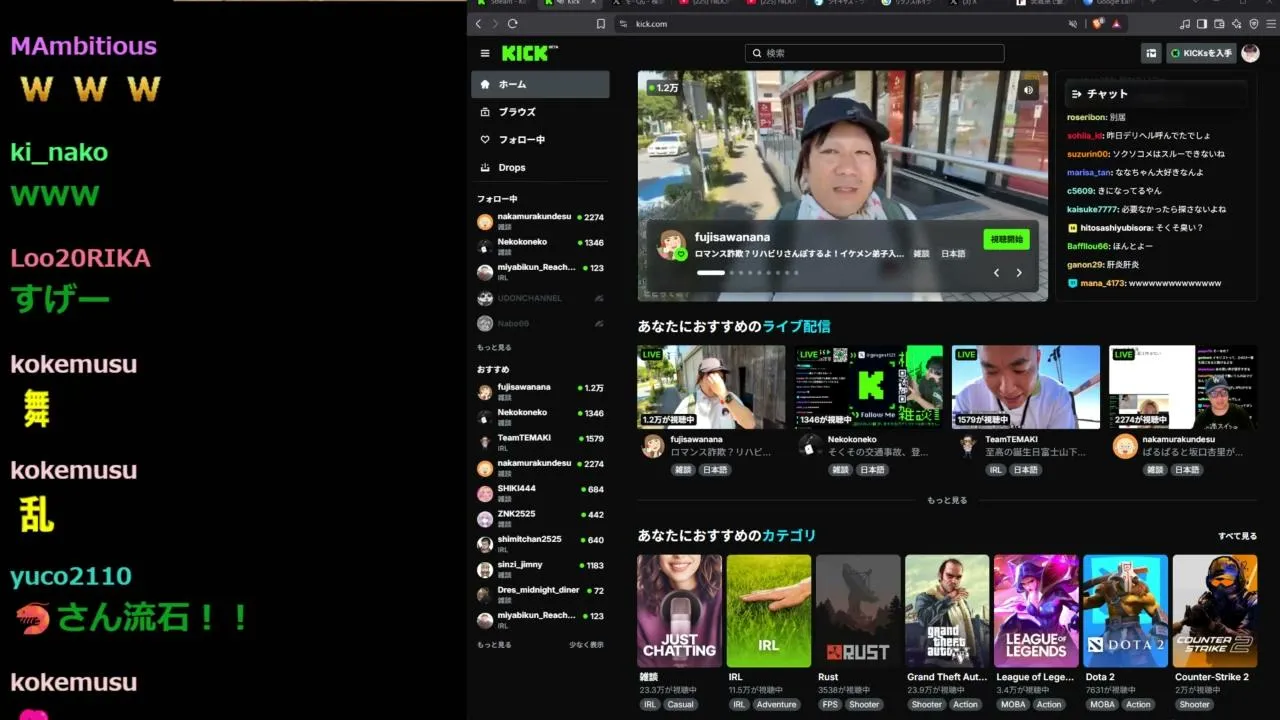
Task: Click Nekokoneko's avatar under the live card
Action: point(810,446)
